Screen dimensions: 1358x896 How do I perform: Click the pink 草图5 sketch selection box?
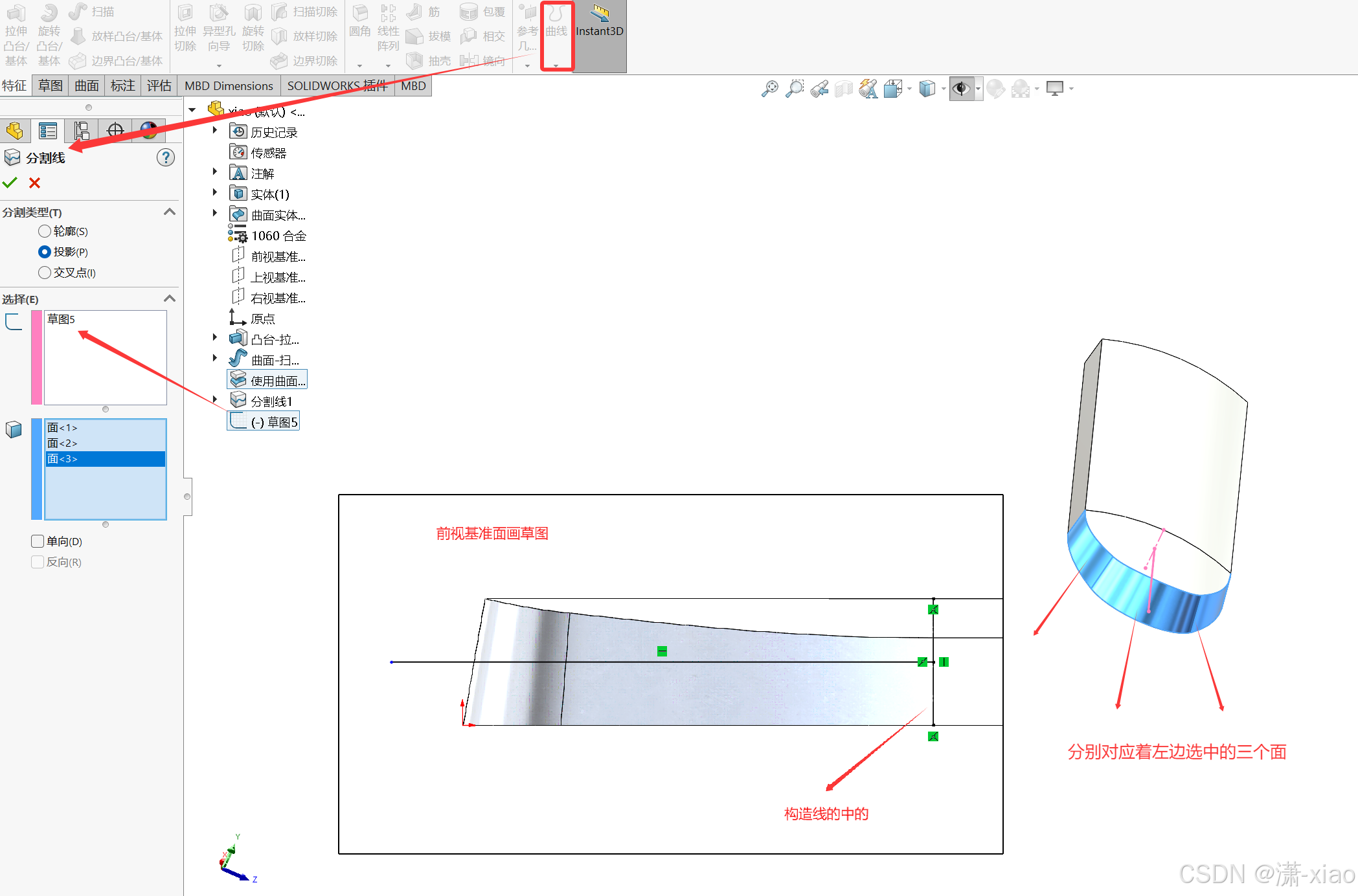pyautogui.click(x=105, y=357)
